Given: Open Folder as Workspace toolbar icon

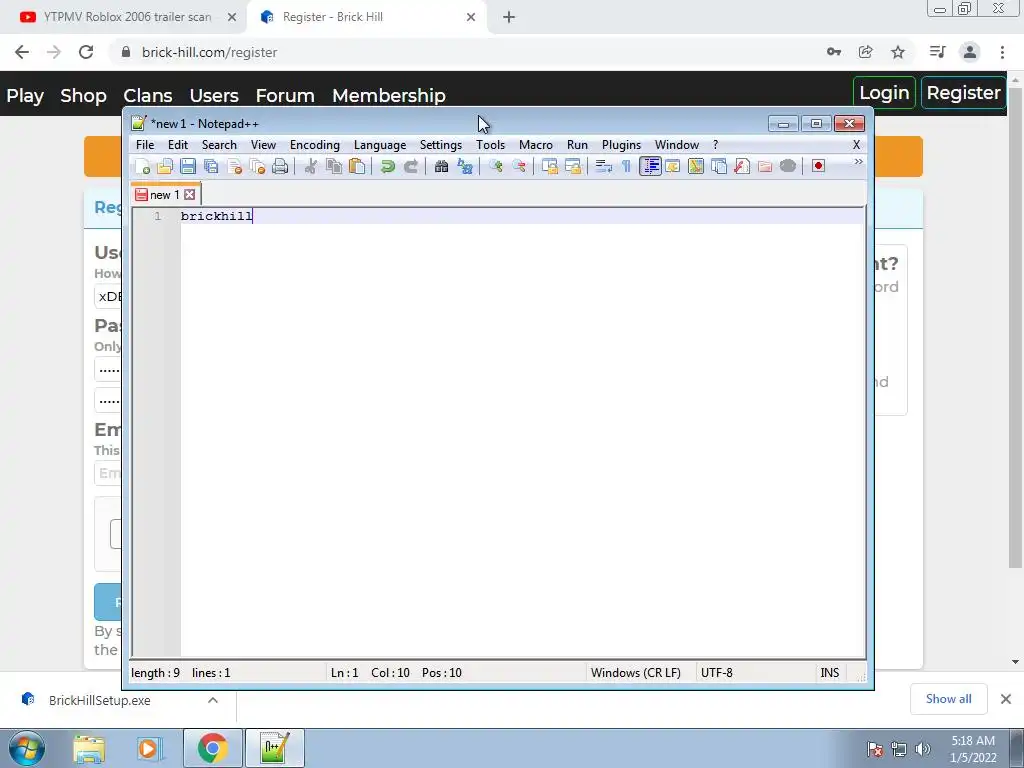Looking at the screenshot, I should 765,166.
